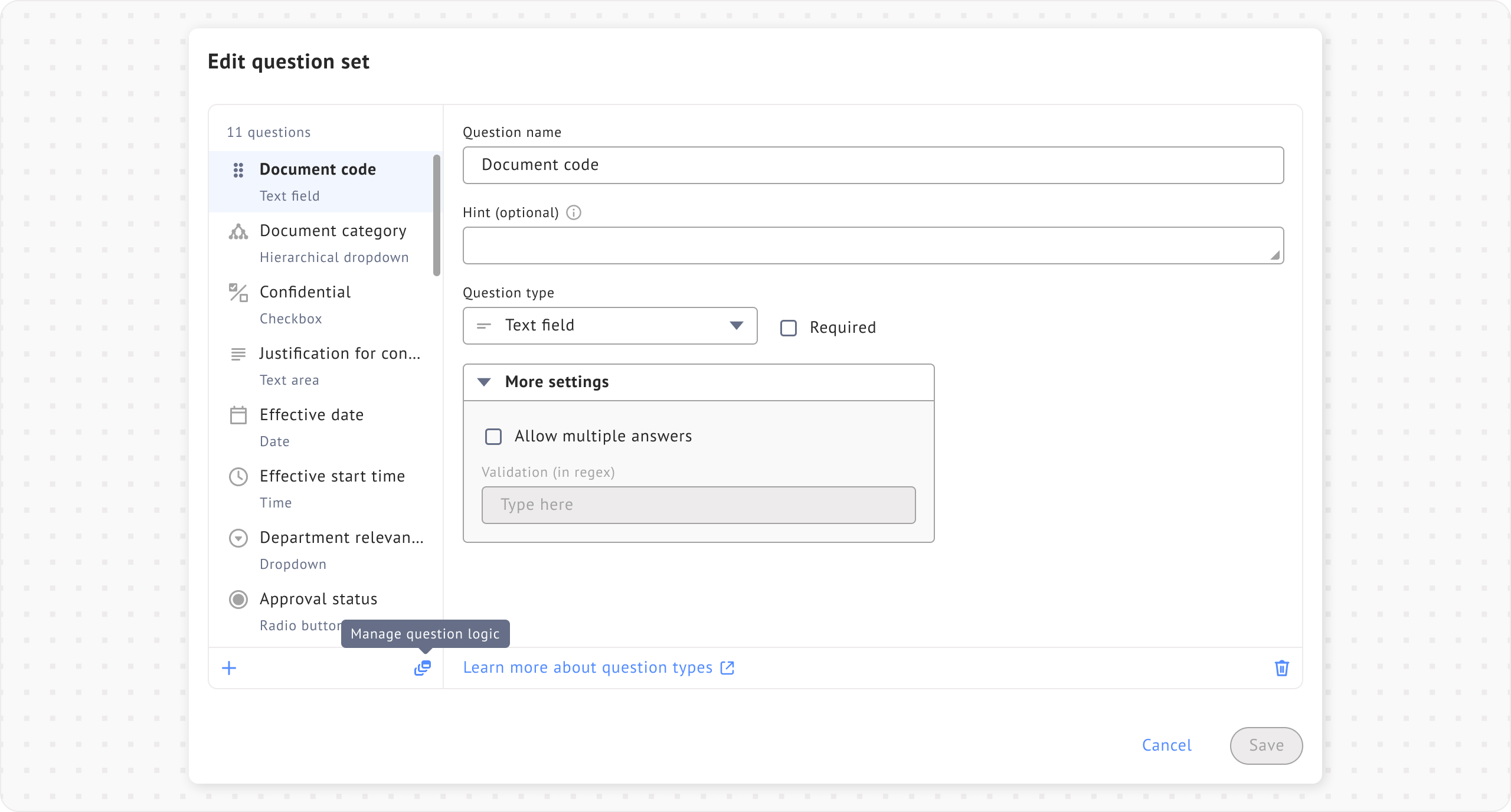This screenshot has width=1511, height=812.
Task: Collapse the More settings section
Action: [484, 382]
